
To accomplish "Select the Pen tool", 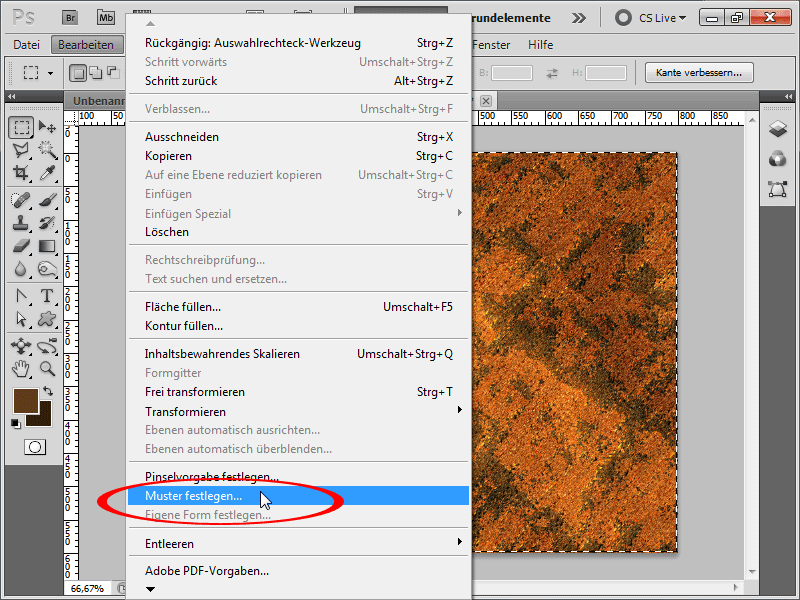I will [x=21, y=296].
